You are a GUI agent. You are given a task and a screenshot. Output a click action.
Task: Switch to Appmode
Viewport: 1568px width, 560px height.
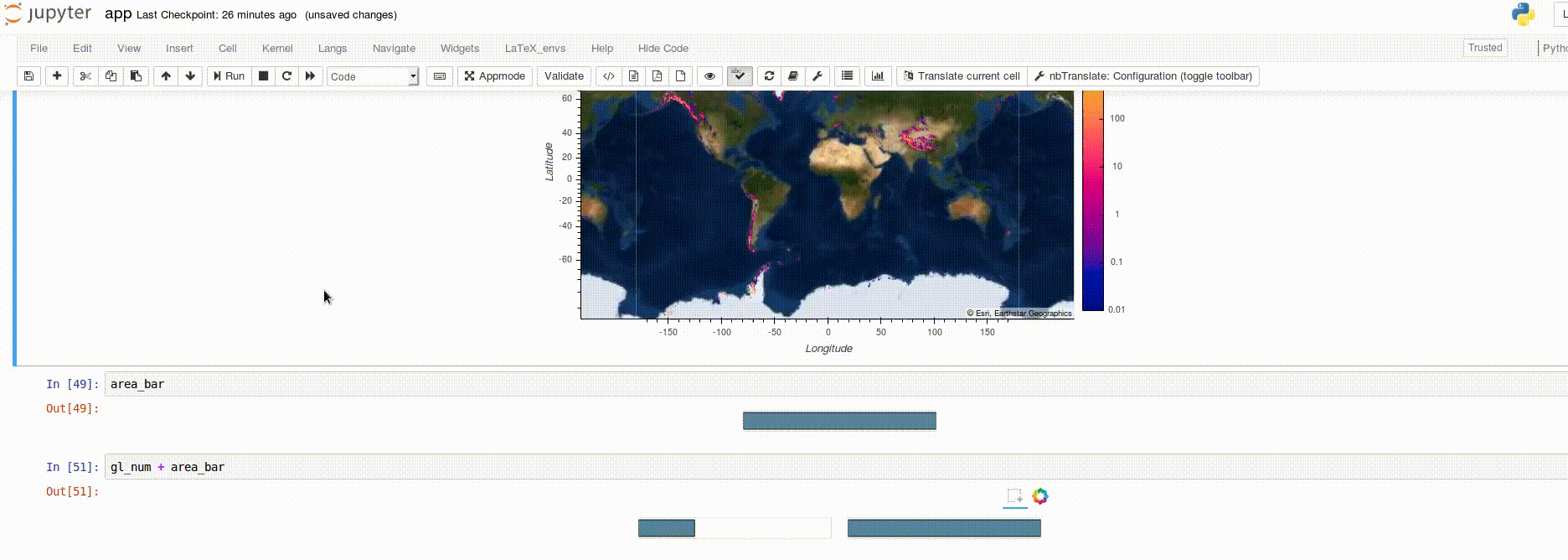click(495, 76)
